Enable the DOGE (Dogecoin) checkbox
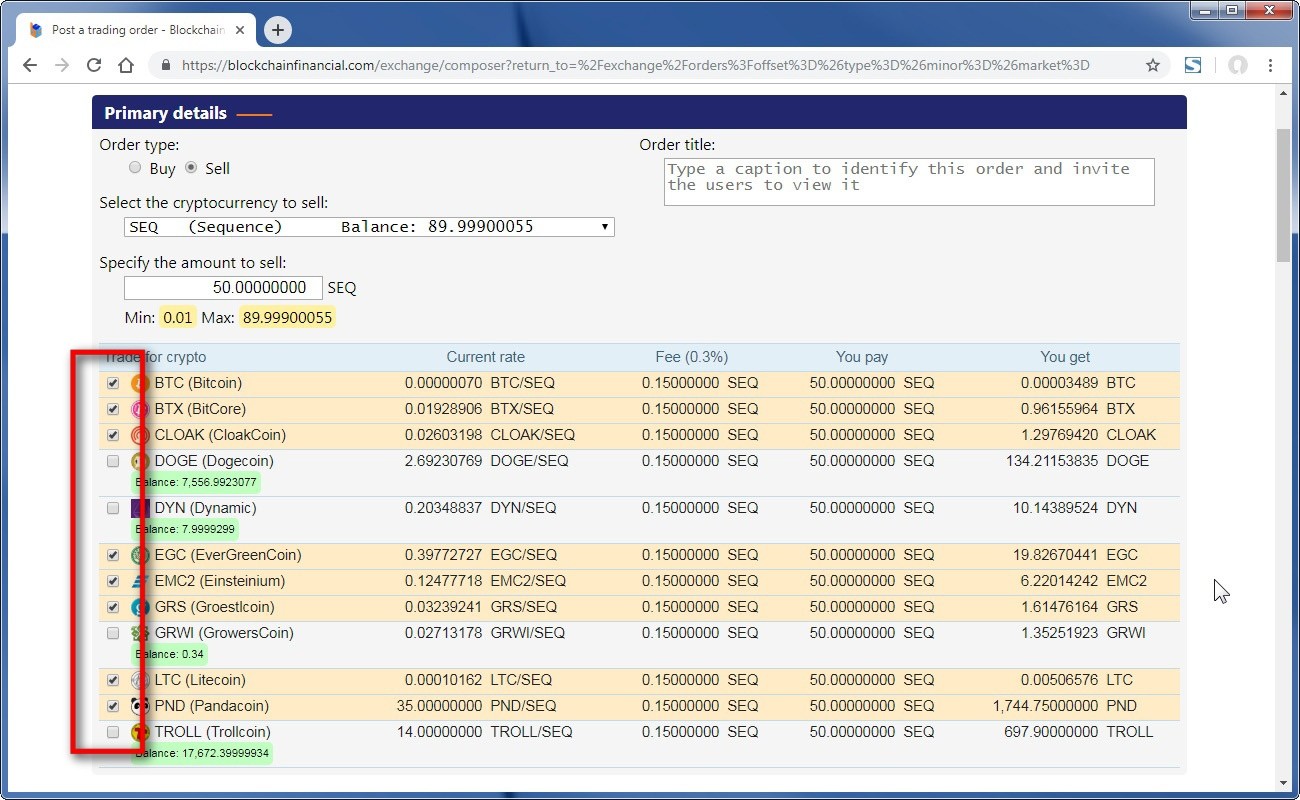Image resolution: width=1300 pixels, height=800 pixels. click(113, 461)
